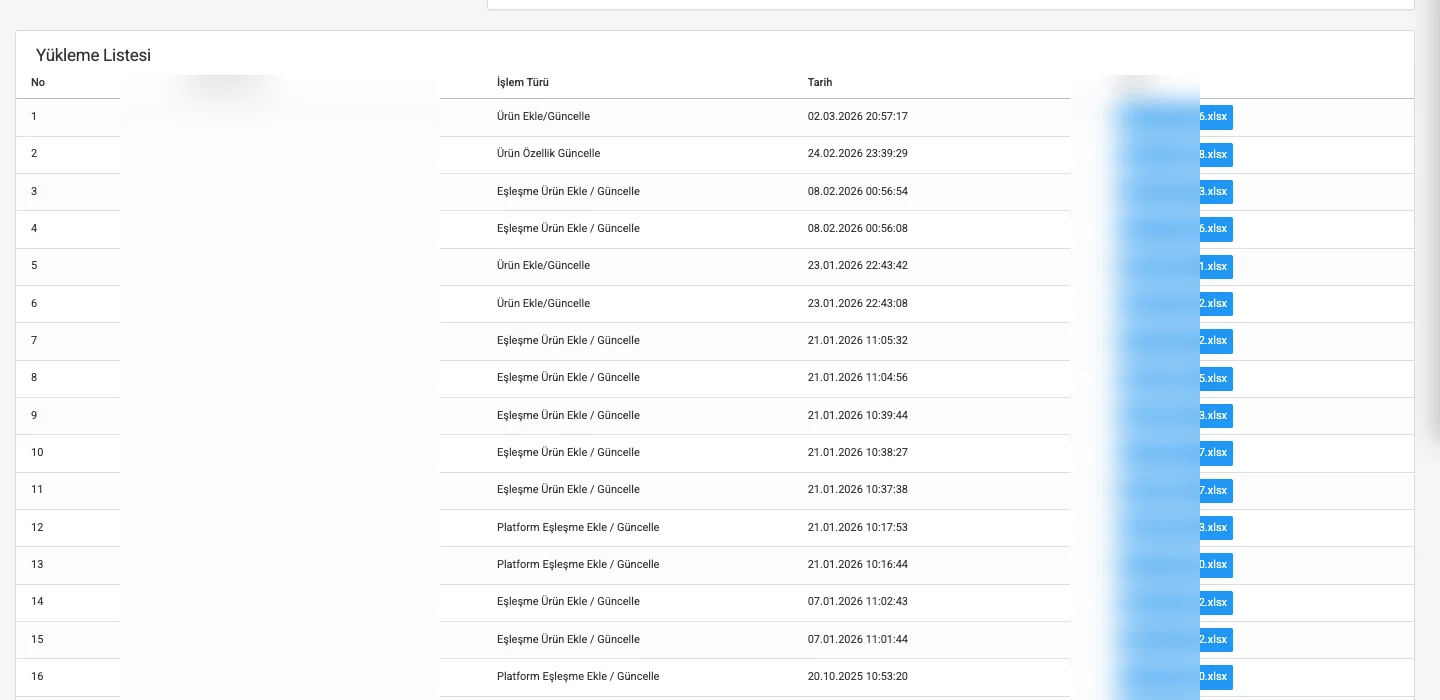Download the file uploaded 08.02.2026 00:56:08

(x=1214, y=229)
